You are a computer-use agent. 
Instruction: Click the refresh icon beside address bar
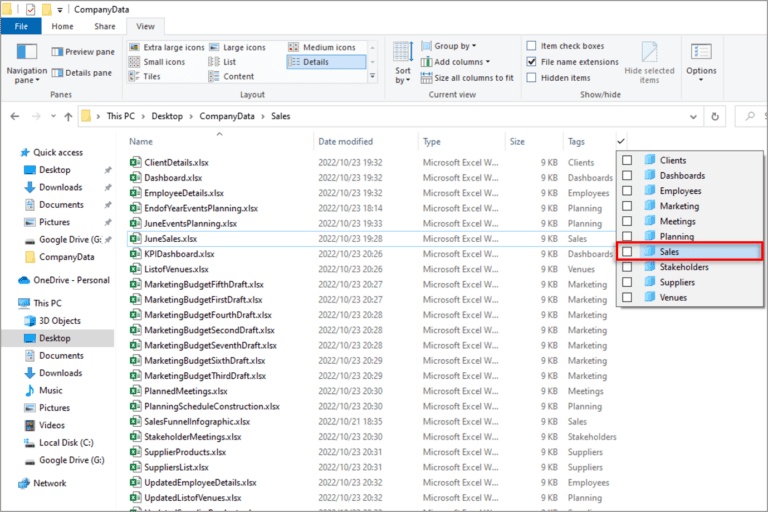715,116
